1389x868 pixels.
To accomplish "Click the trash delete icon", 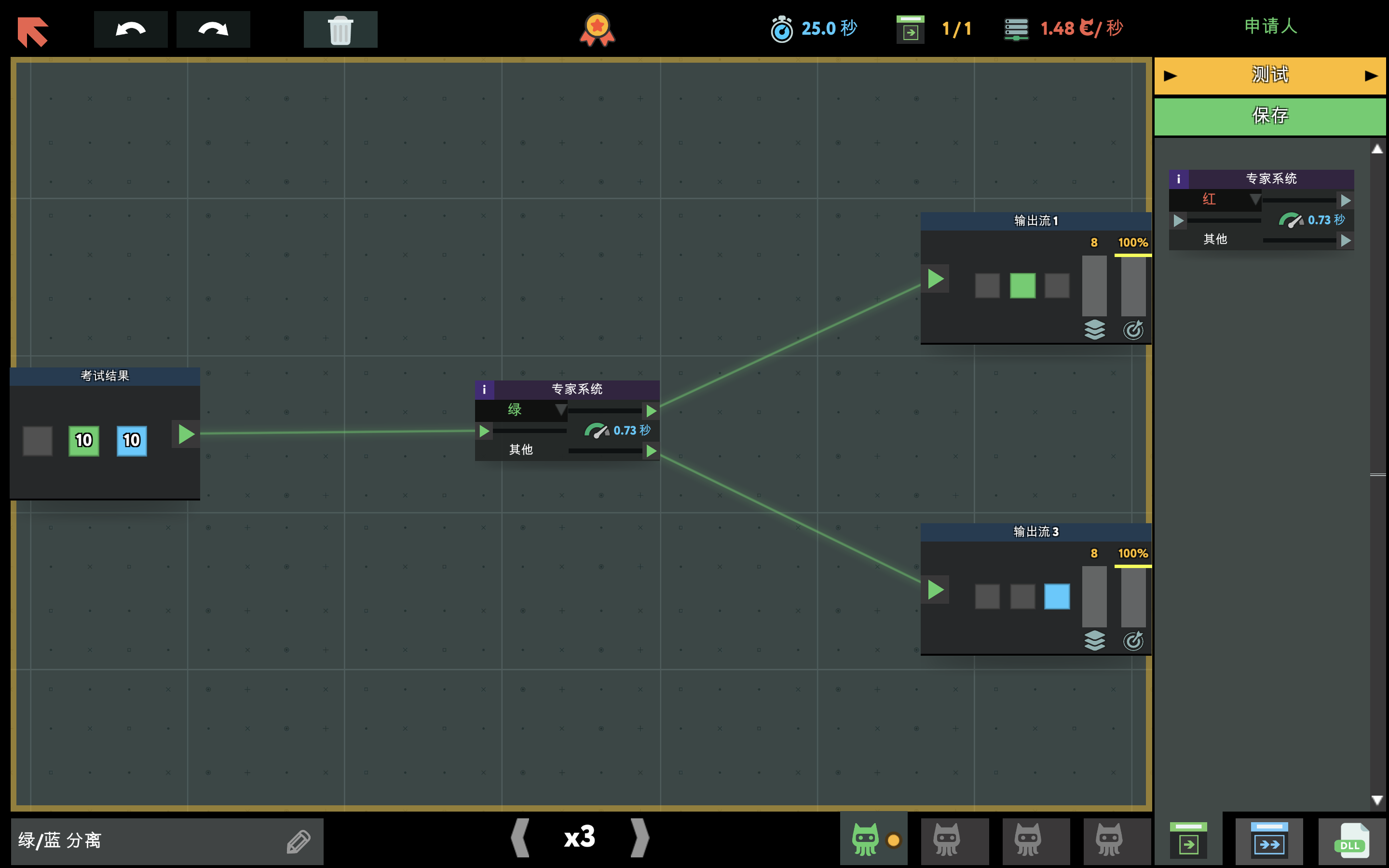I will [340, 29].
